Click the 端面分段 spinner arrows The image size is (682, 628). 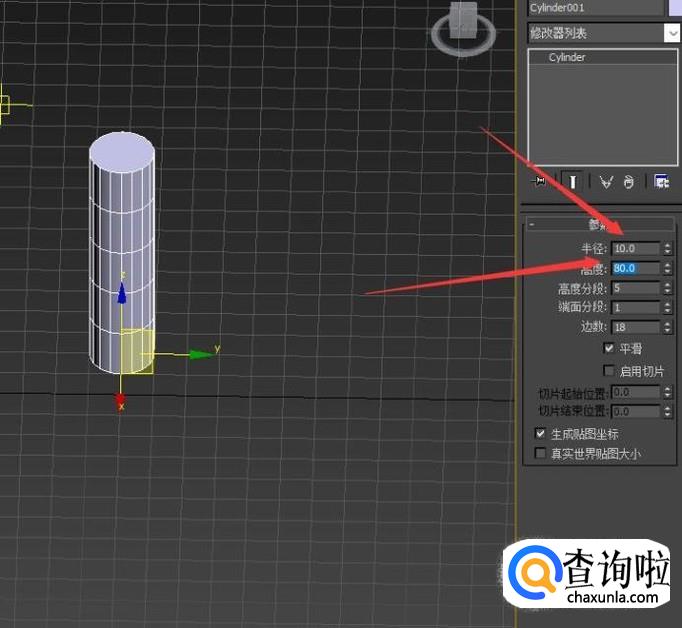(667, 307)
